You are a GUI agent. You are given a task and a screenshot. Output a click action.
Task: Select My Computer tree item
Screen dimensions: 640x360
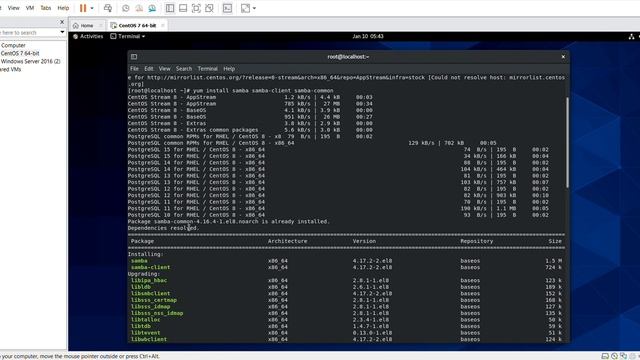coord(13,45)
